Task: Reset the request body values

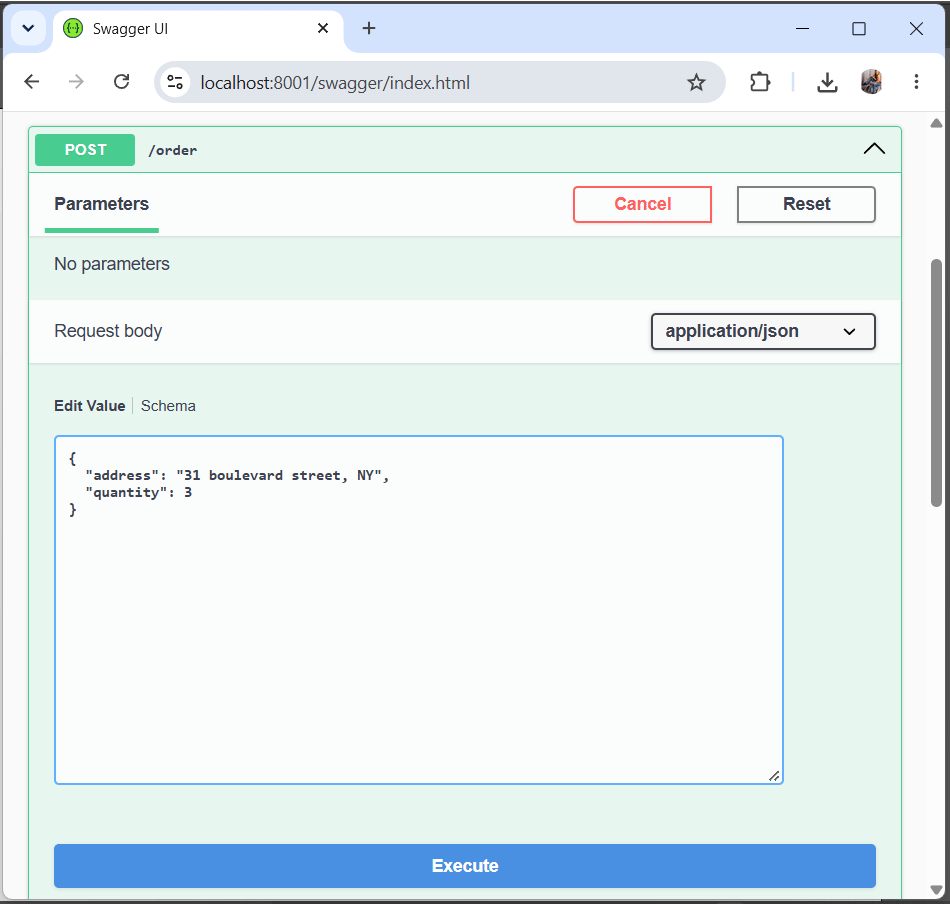Action: (806, 204)
